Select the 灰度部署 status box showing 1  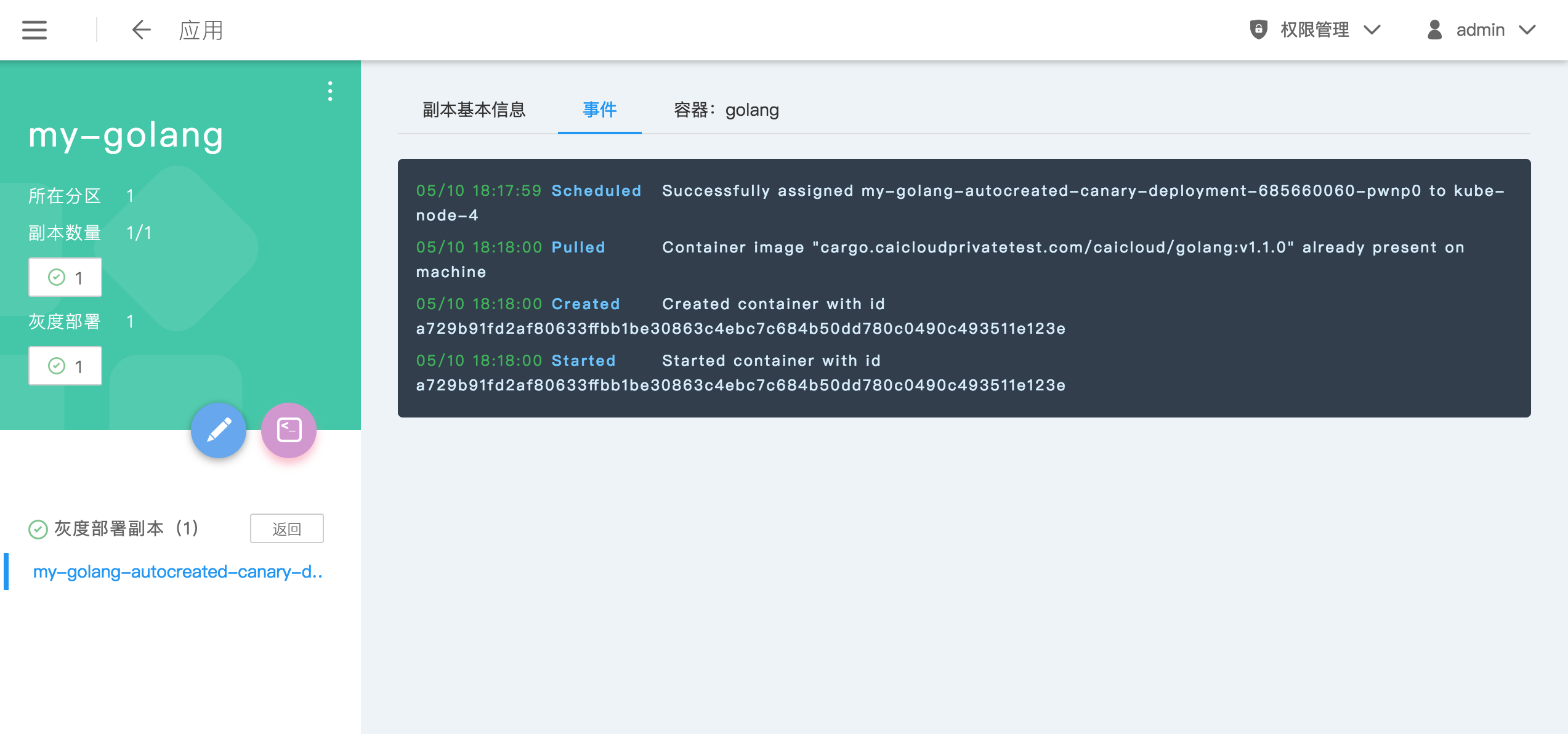tap(65, 366)
